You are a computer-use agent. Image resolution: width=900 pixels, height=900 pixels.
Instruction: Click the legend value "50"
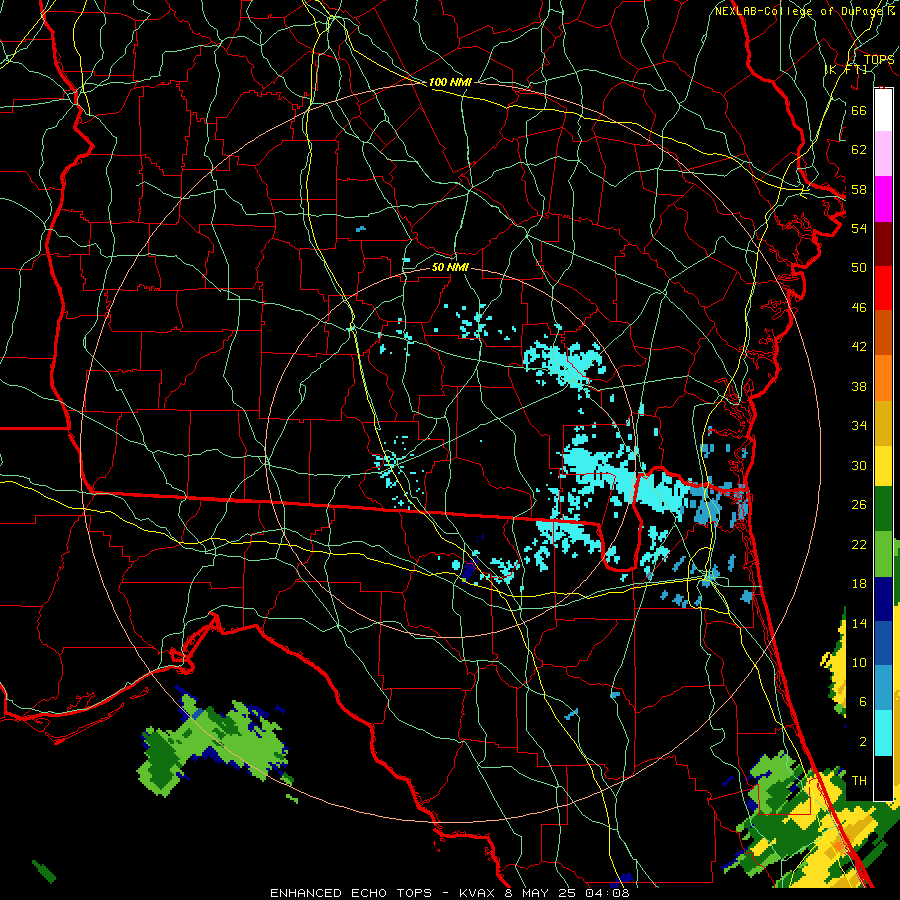[859, 267]
